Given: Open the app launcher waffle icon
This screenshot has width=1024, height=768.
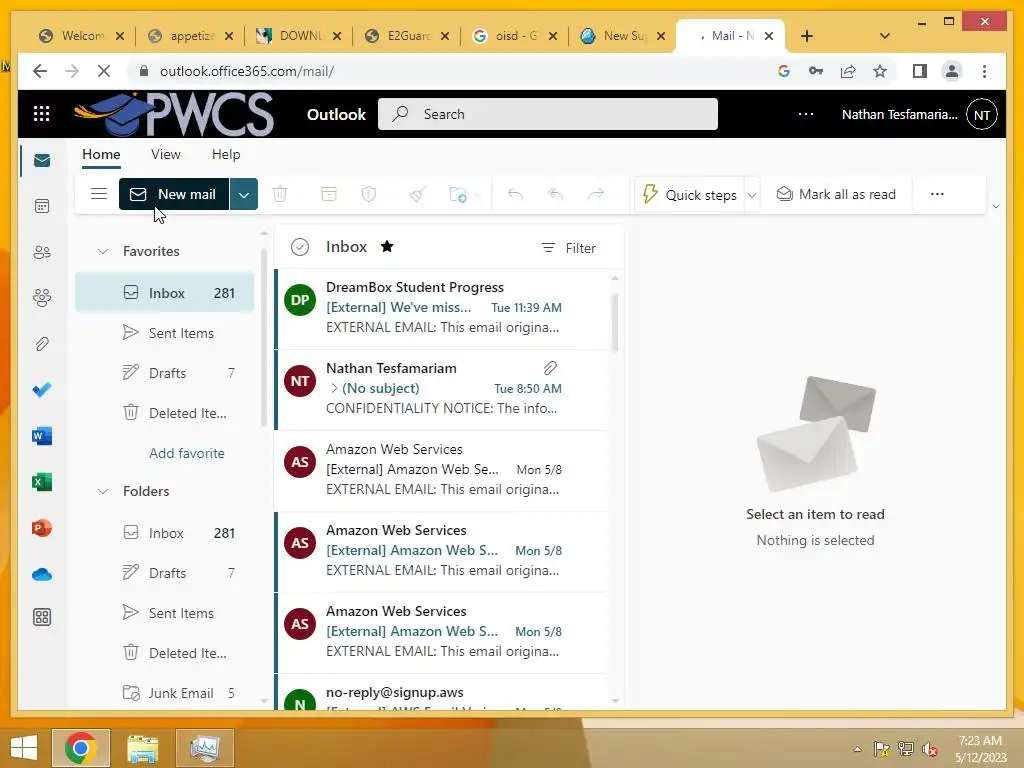Looking at the screenshot, I should coord(41,114).
